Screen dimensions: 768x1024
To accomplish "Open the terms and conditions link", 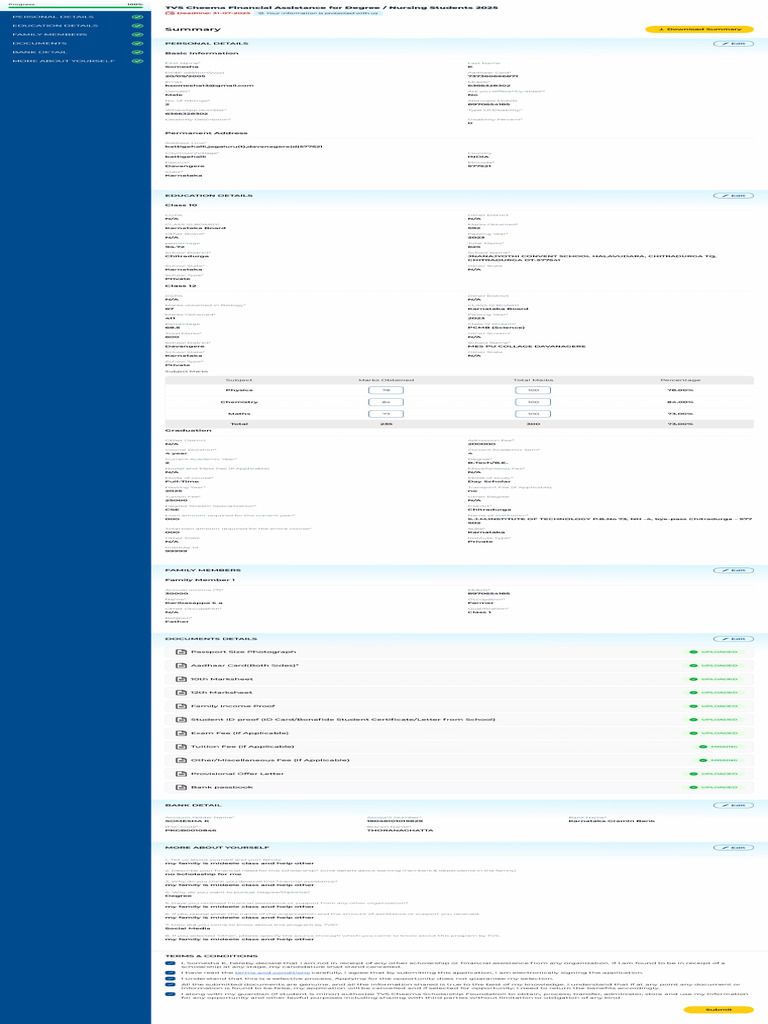I will pos(272,973).
